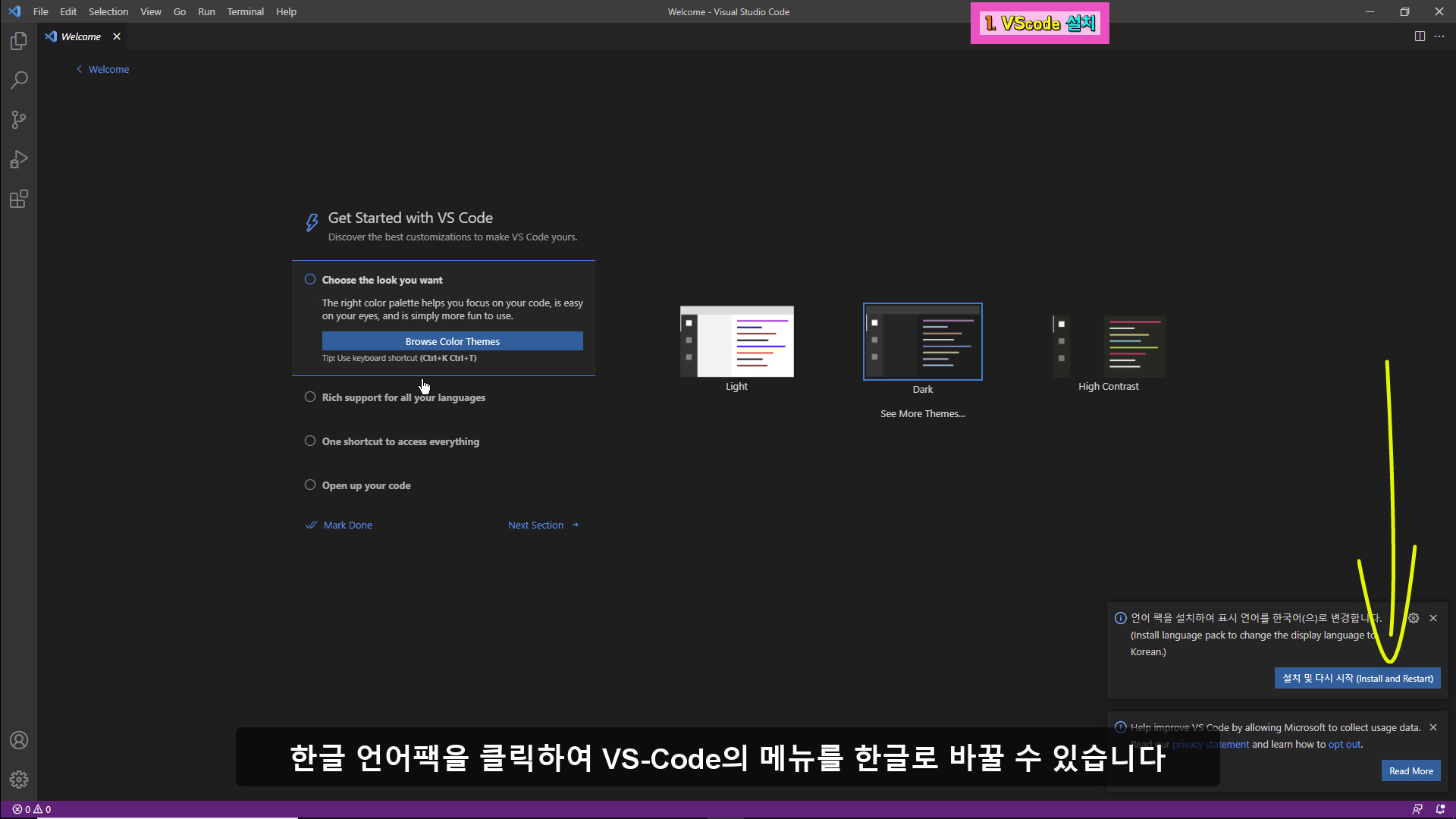This screenshot has width=1456, height=819.
Task: Open the Search view icon
Action: coord(19,80)
